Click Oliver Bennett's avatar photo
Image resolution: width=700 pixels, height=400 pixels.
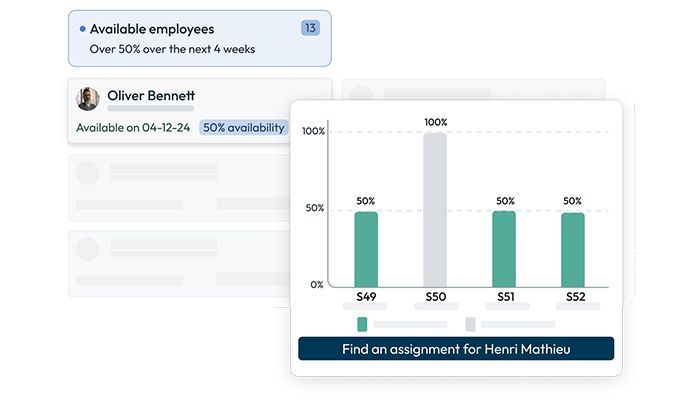tap(88, 98)
